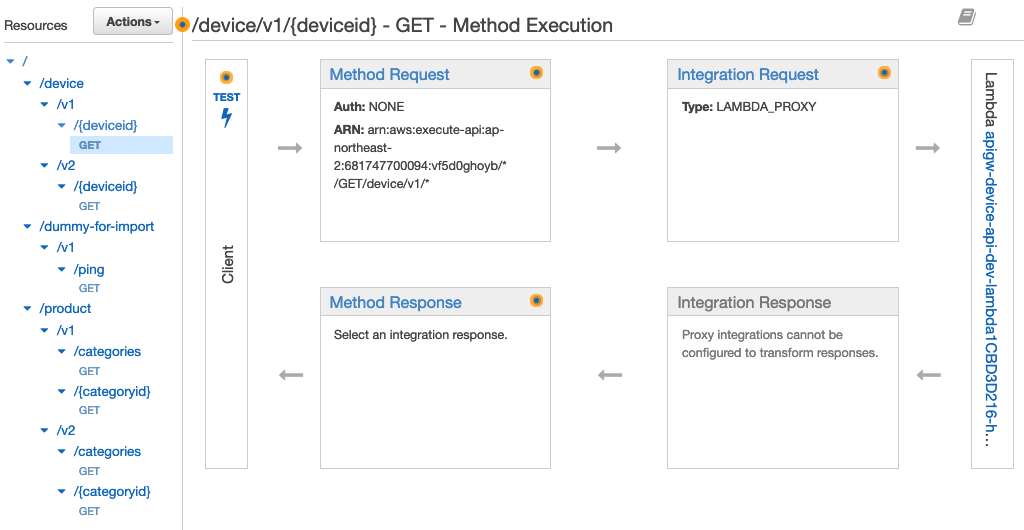Click the orange dot on Method Response
This screenshot has width=1024, height=530.
pyautogui.click(x=536, y=301)
